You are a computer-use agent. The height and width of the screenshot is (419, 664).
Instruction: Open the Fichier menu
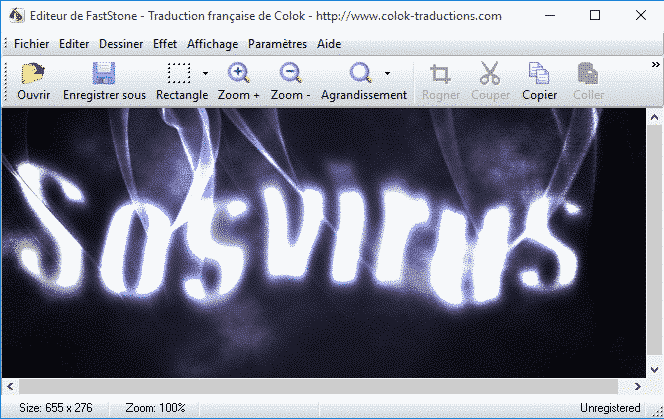(x=32, y=44)
